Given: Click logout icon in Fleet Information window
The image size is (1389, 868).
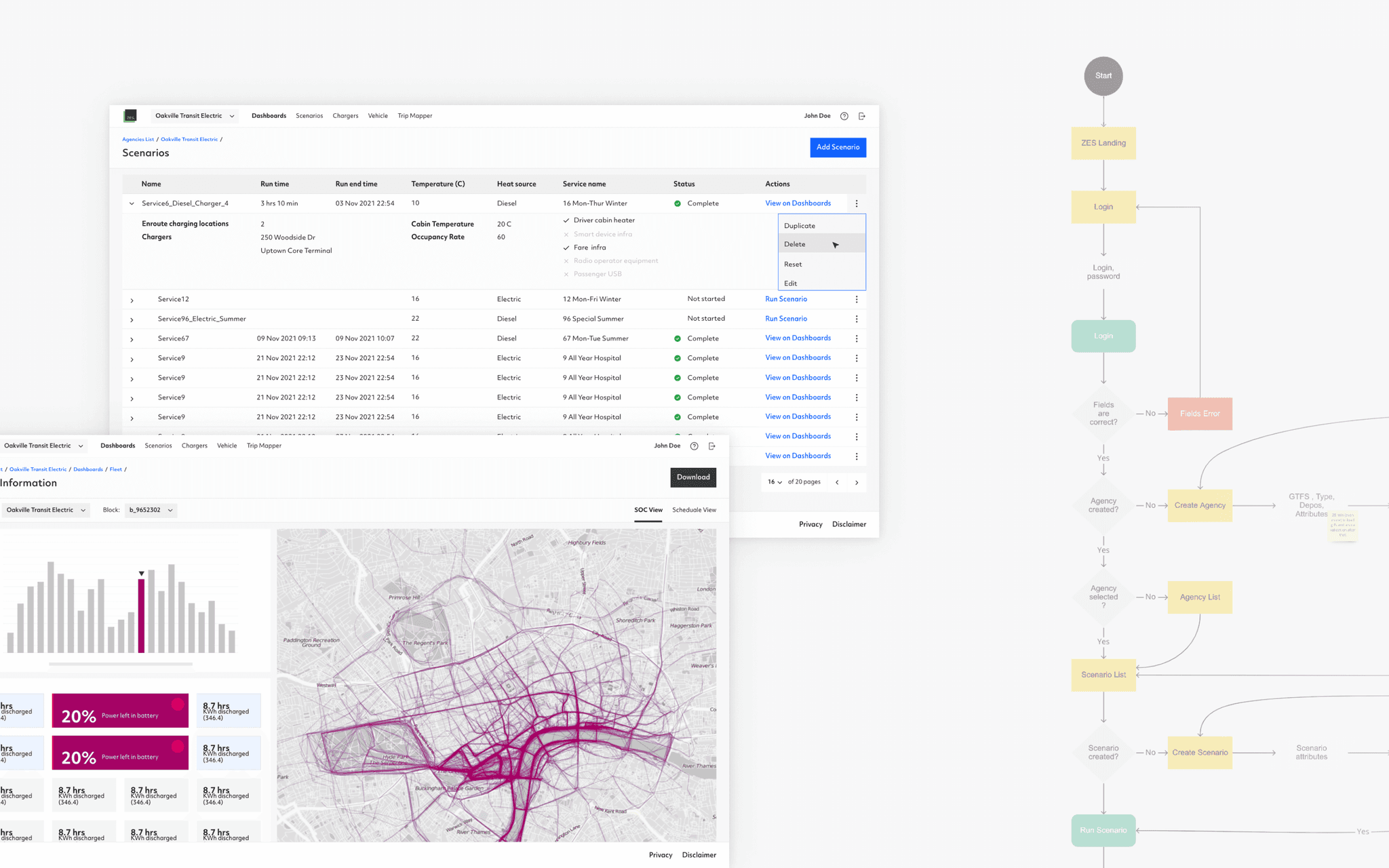Looking at the screenshot, I should 712,446.
